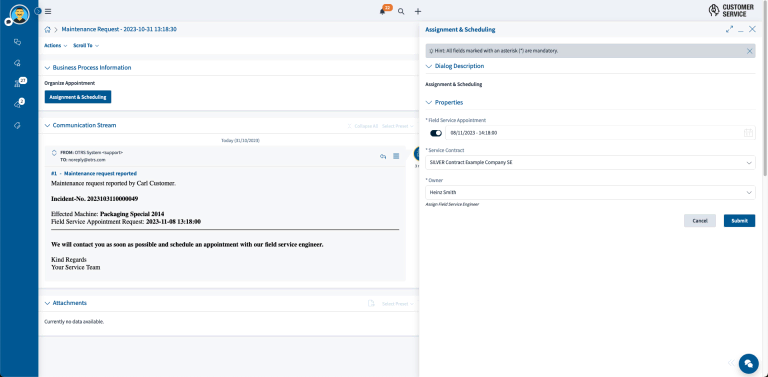Open the Service Contract dropdown

pyautogui.click(x=590, y=163)
